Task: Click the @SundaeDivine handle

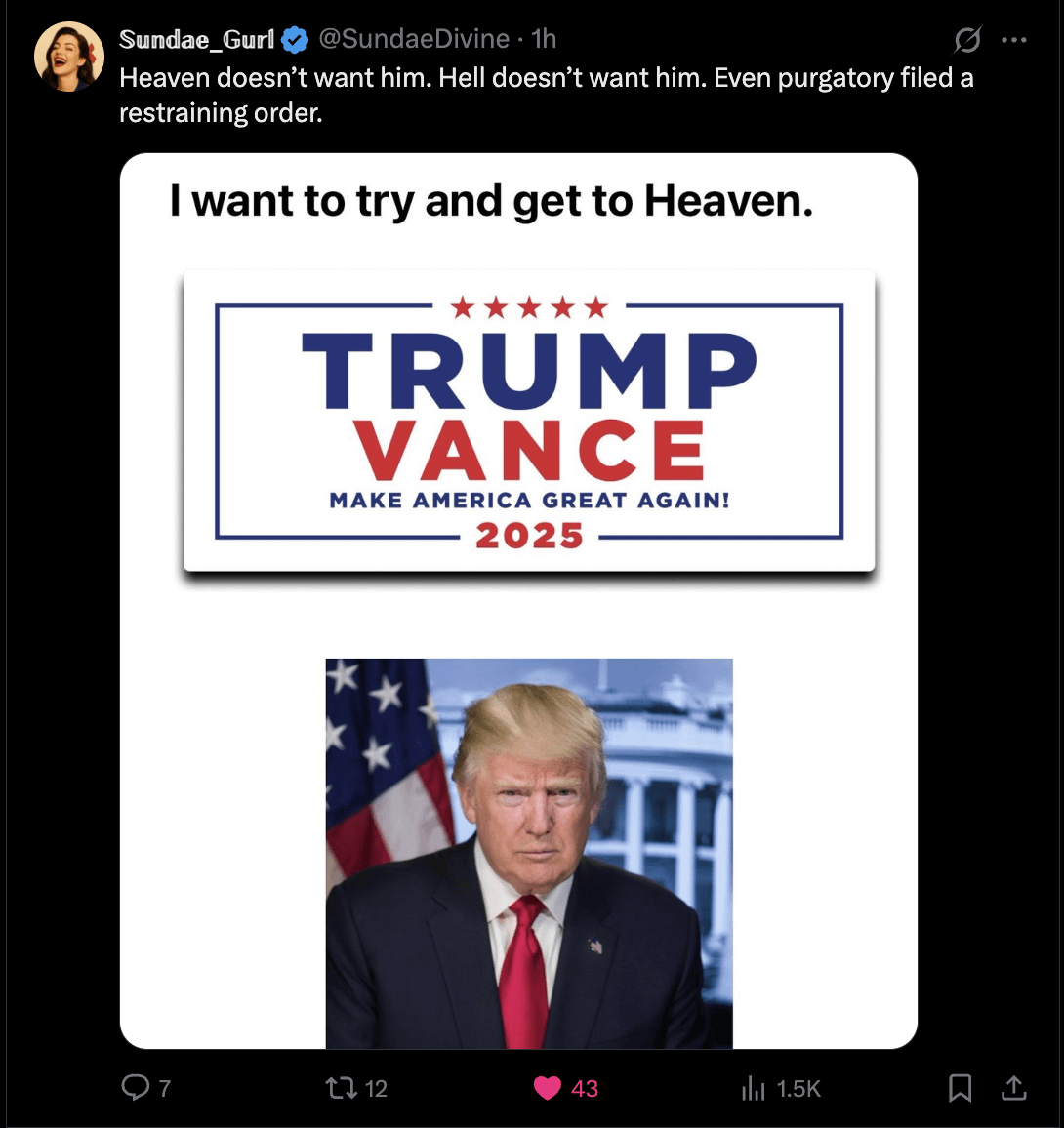Action: (x=414, y=39)
